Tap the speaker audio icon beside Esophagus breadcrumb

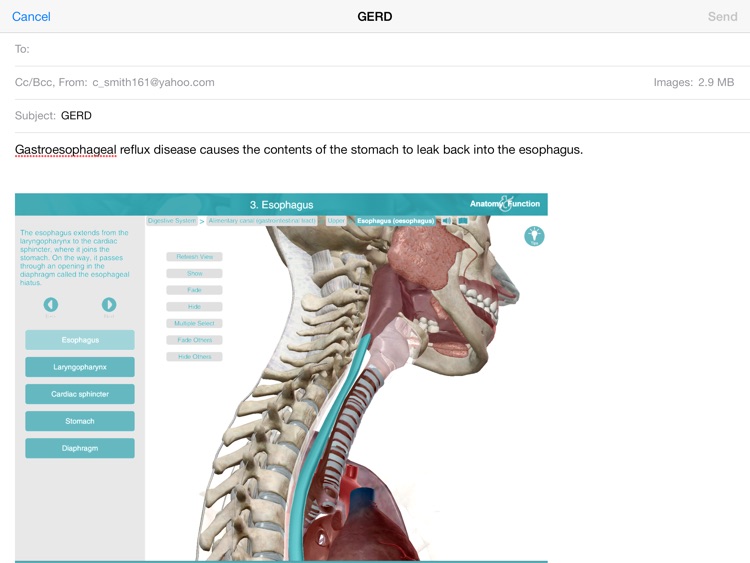(446, 221)
